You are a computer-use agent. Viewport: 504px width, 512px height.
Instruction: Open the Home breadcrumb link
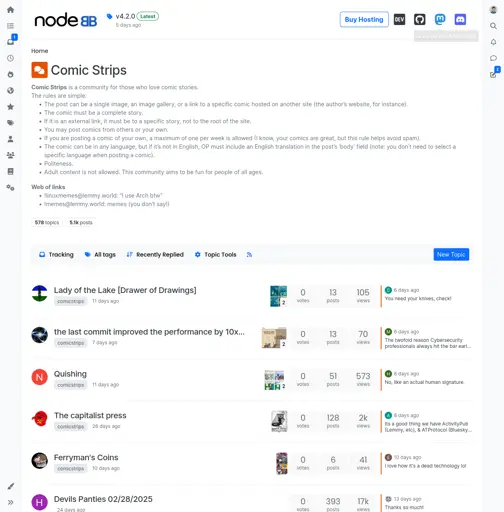point(40,51)
